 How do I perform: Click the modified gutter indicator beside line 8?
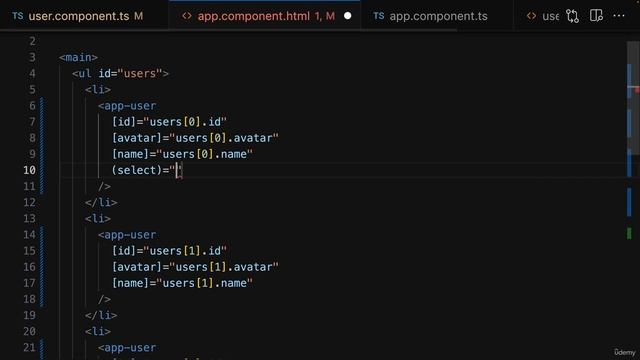pos(42,138)
